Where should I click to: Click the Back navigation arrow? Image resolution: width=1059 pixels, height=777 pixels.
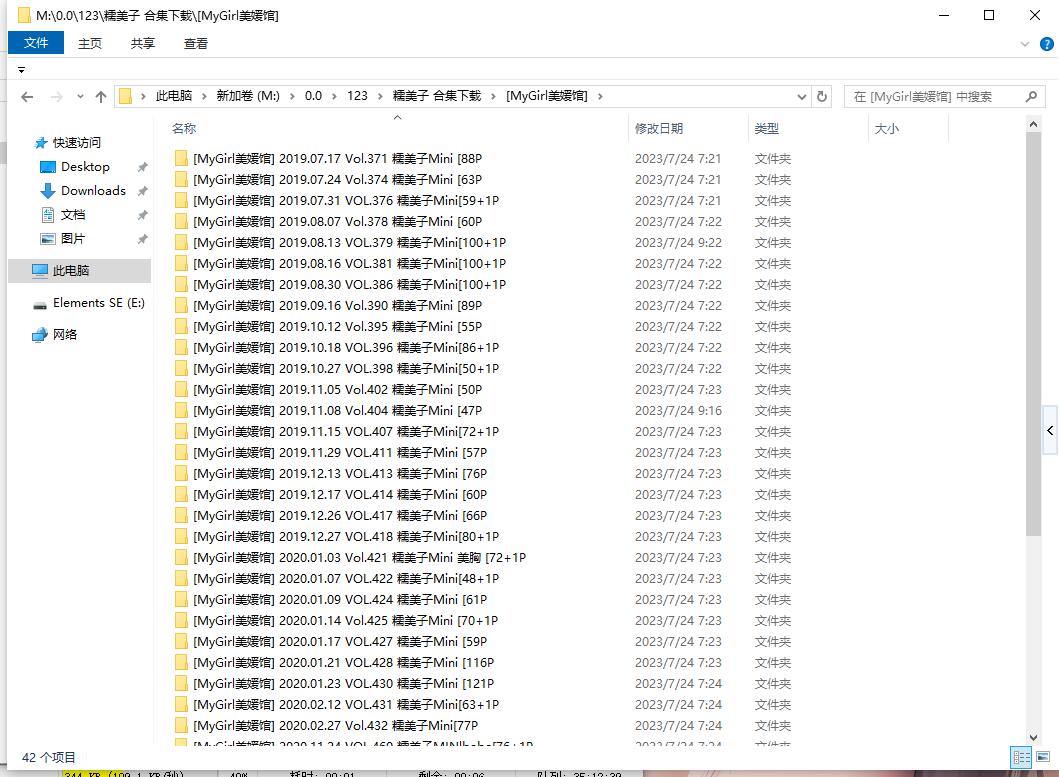27,97
